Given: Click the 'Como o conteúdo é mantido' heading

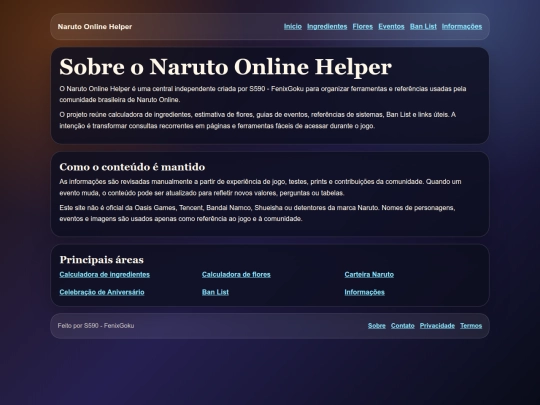Looking at the screenshot, I should [x=132, y=167].
